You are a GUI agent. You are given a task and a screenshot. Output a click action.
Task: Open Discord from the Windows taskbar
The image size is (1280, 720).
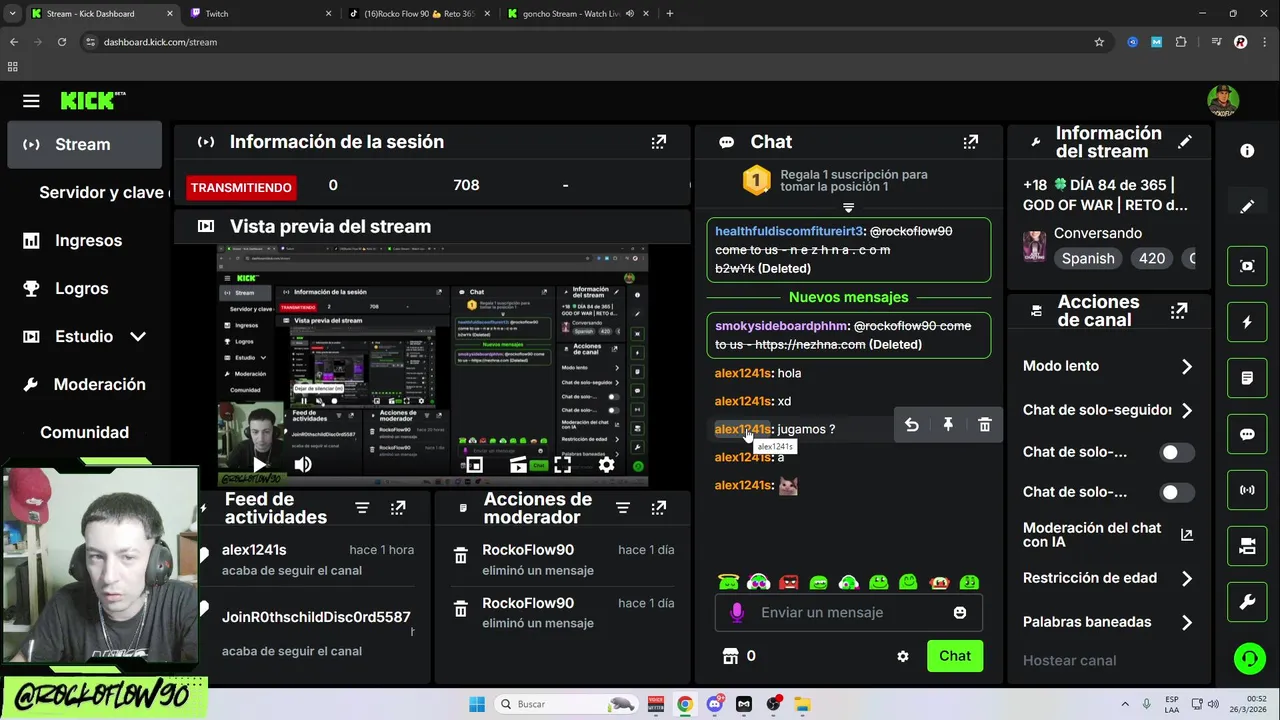pos(714,704)
